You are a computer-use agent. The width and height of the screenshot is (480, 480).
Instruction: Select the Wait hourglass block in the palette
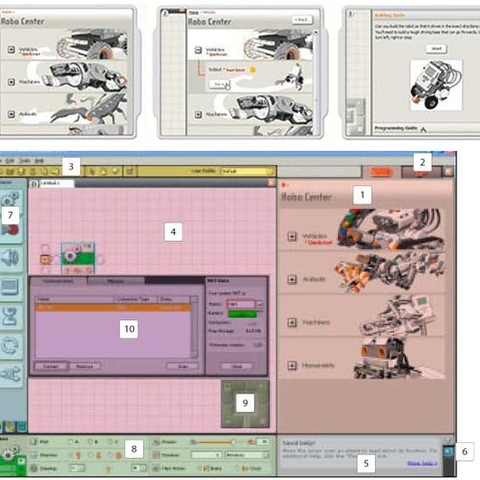[11, 316]
